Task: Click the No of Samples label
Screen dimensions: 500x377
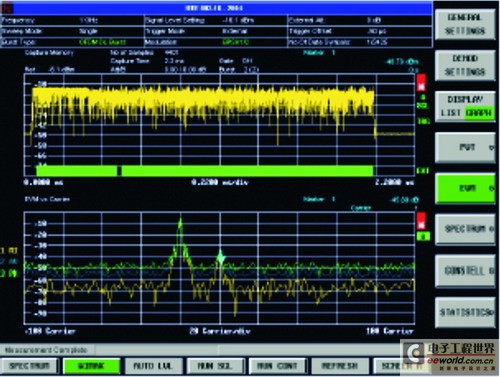Action: (132, 52)
